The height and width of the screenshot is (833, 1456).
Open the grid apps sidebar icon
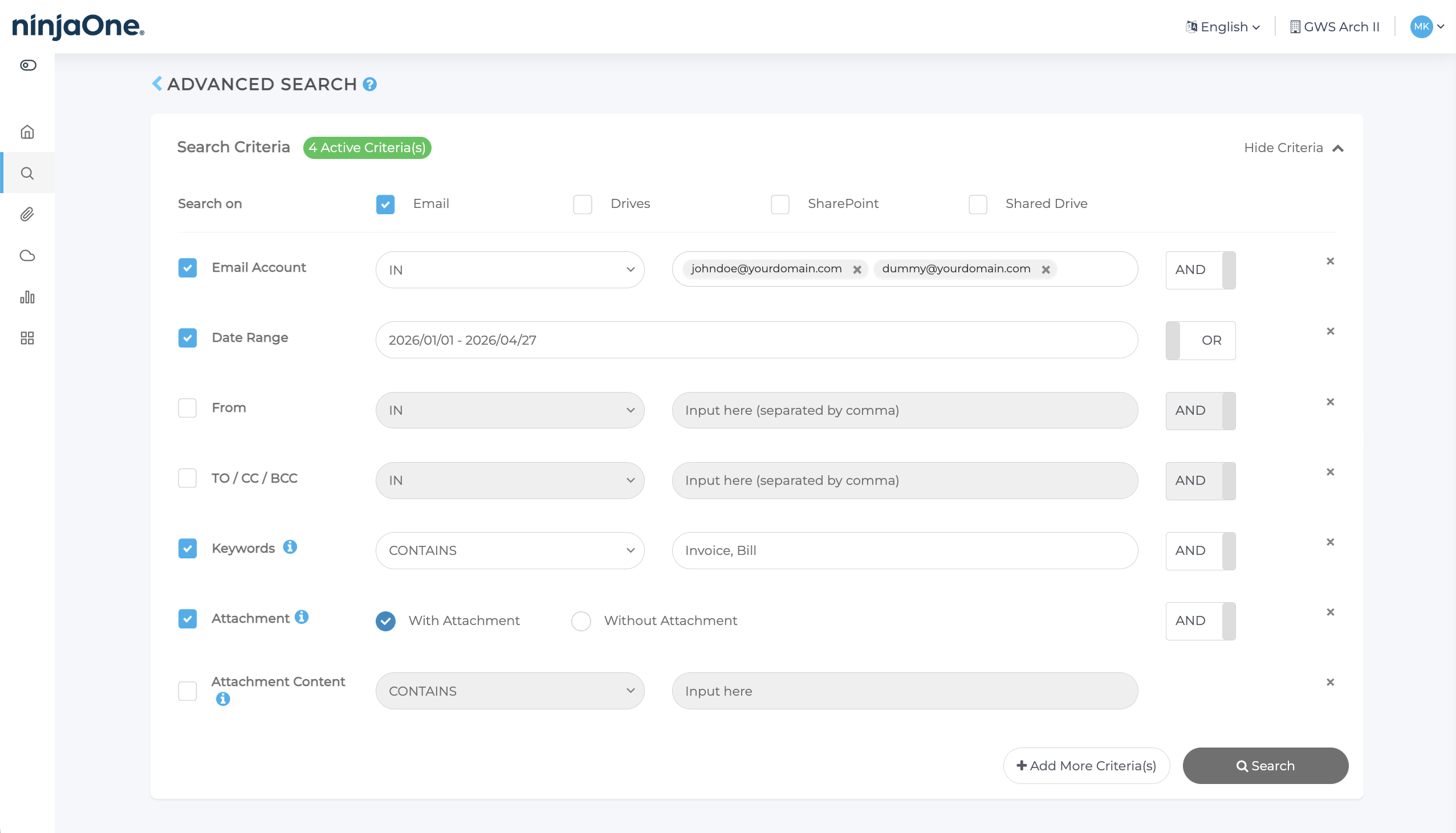27,338
